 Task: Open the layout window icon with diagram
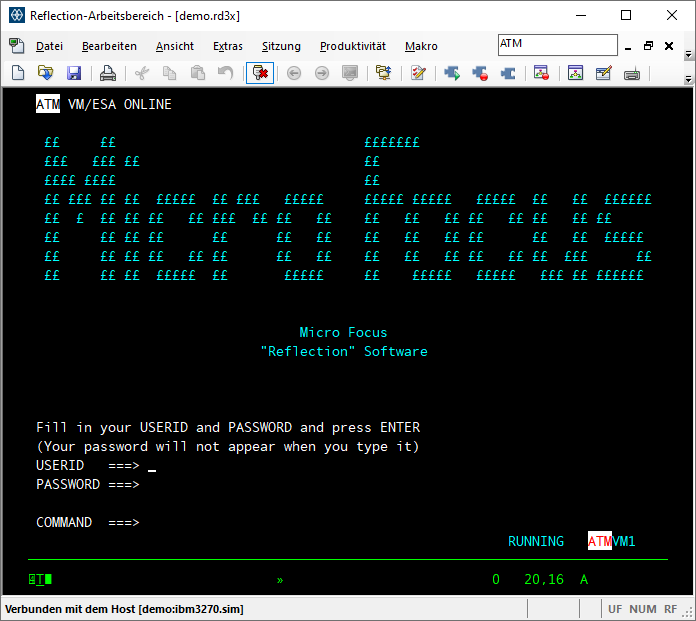[x=575, y=73]
